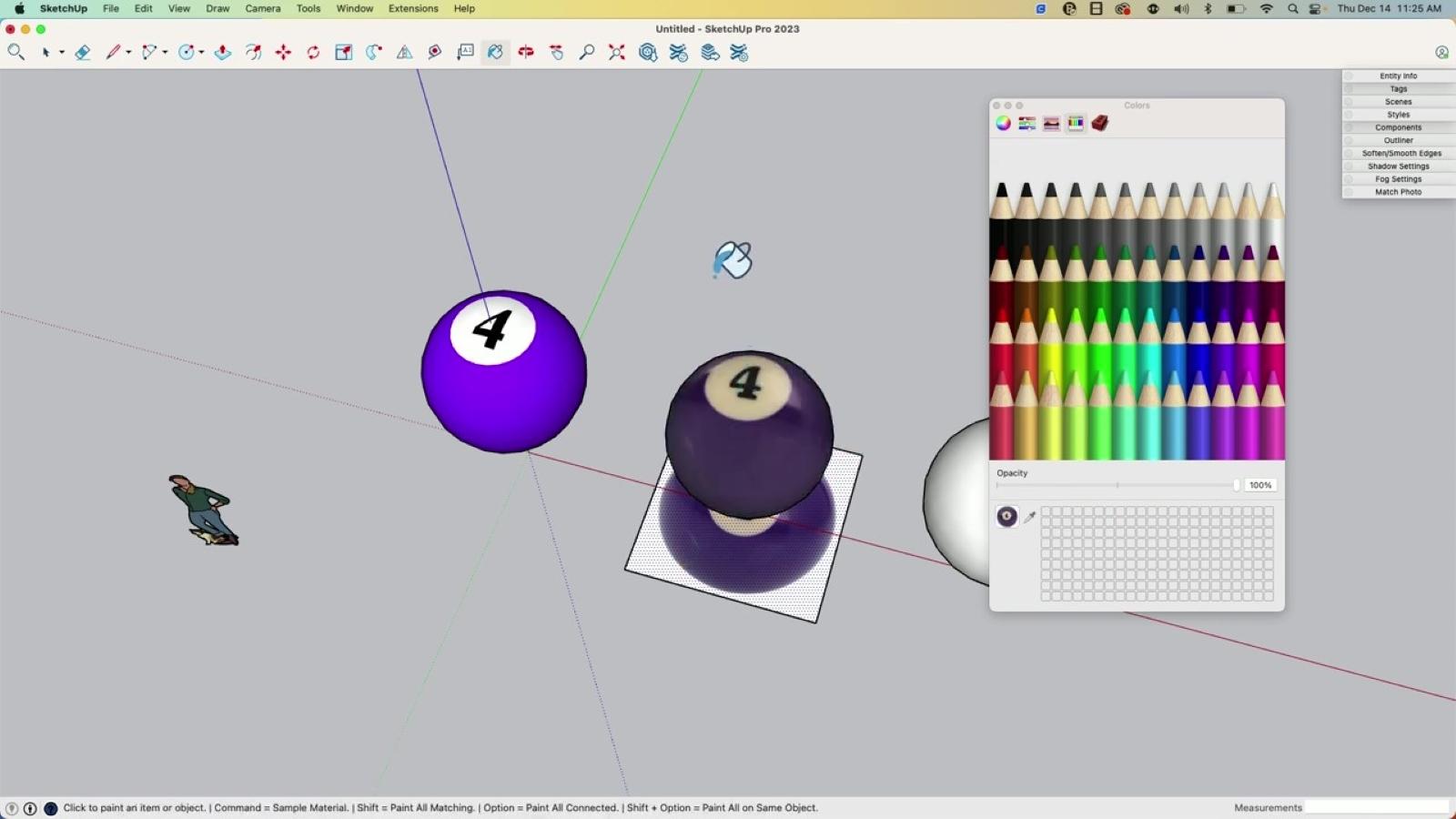Open the Camera menu
The image size is (1456, 819).
point(262,8)
